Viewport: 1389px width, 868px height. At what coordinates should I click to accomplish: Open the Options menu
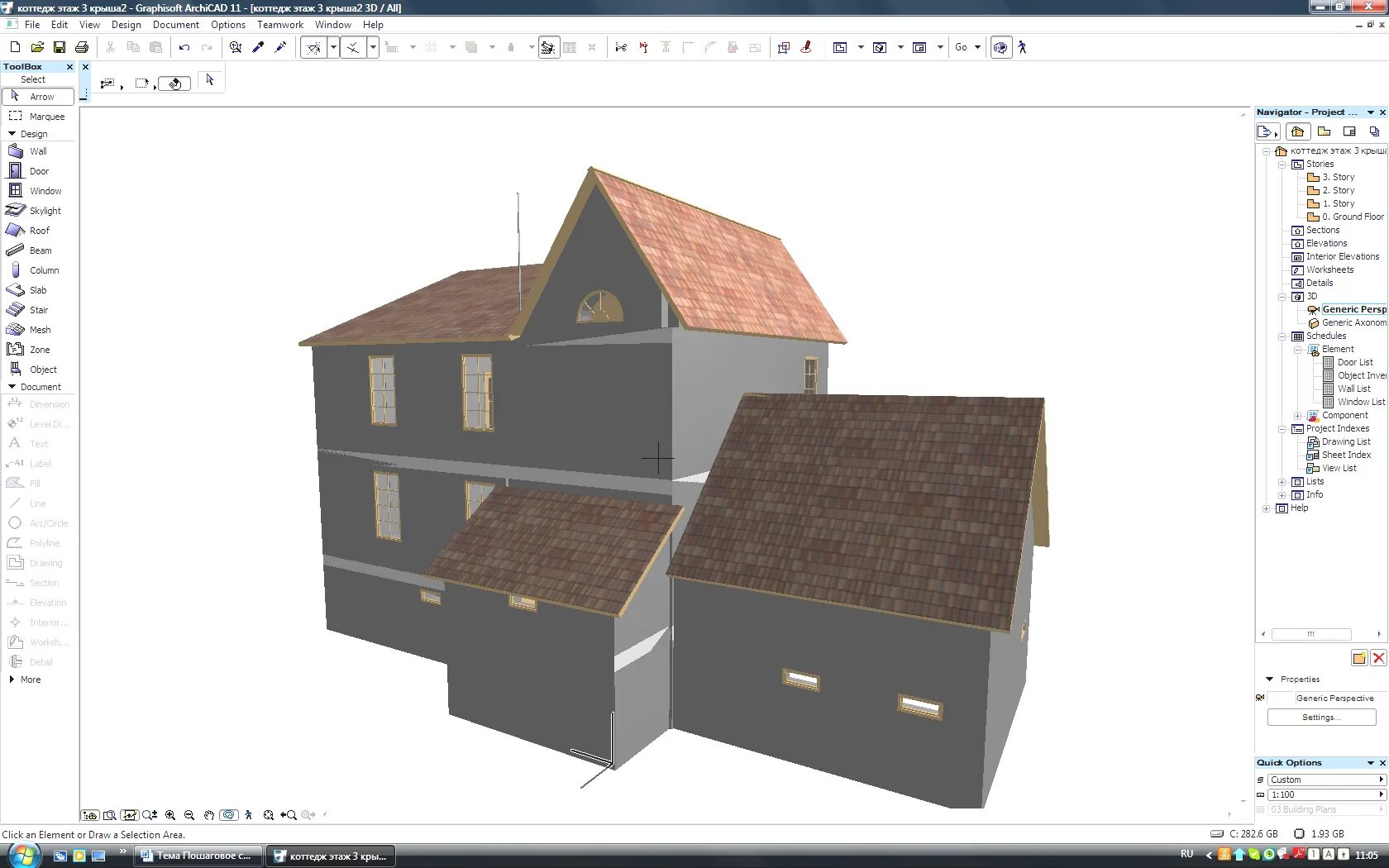click(228, 25)
